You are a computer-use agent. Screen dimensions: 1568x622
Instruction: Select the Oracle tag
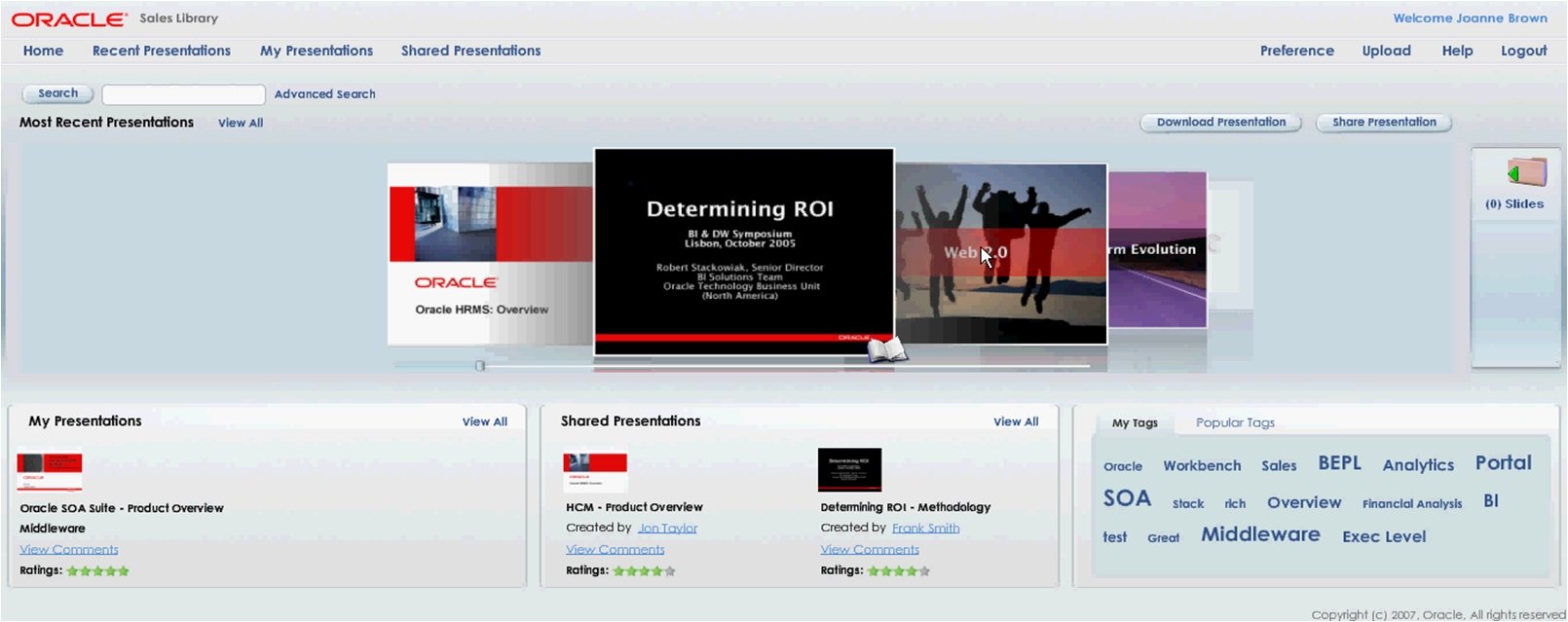(x=1123, y=467)
